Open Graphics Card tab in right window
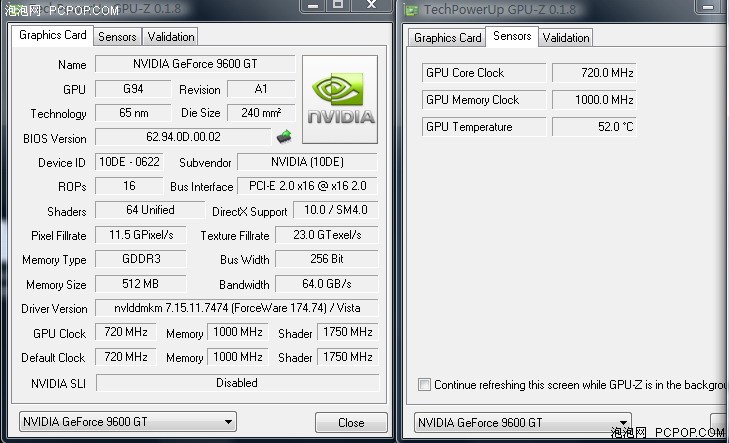The image size is (729, 443). (447, 38)
